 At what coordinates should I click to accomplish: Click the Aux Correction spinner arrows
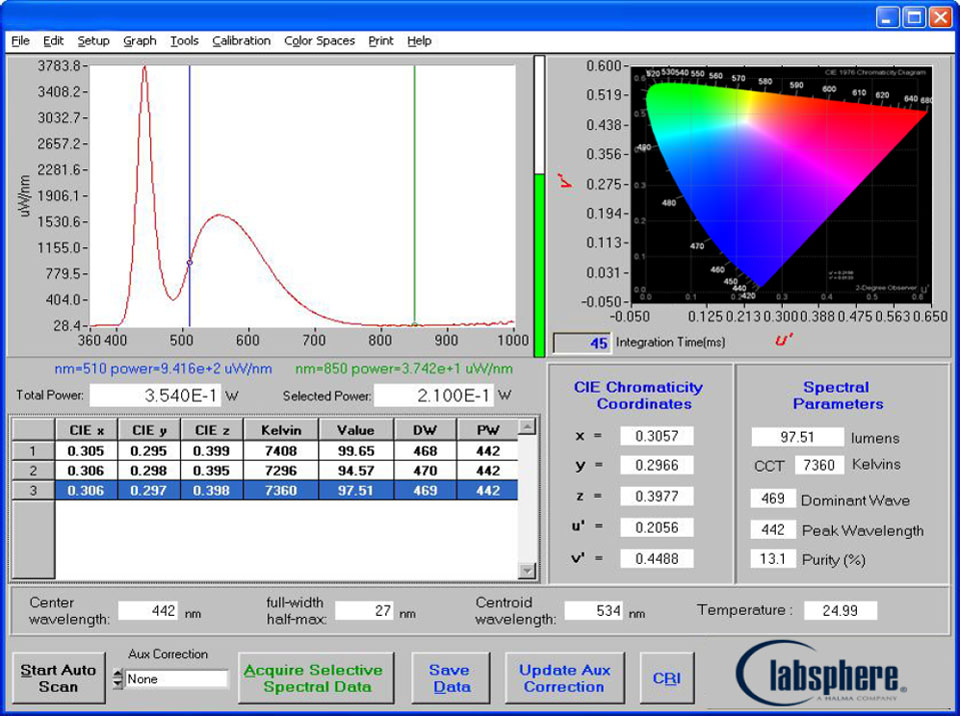[118, 679]
